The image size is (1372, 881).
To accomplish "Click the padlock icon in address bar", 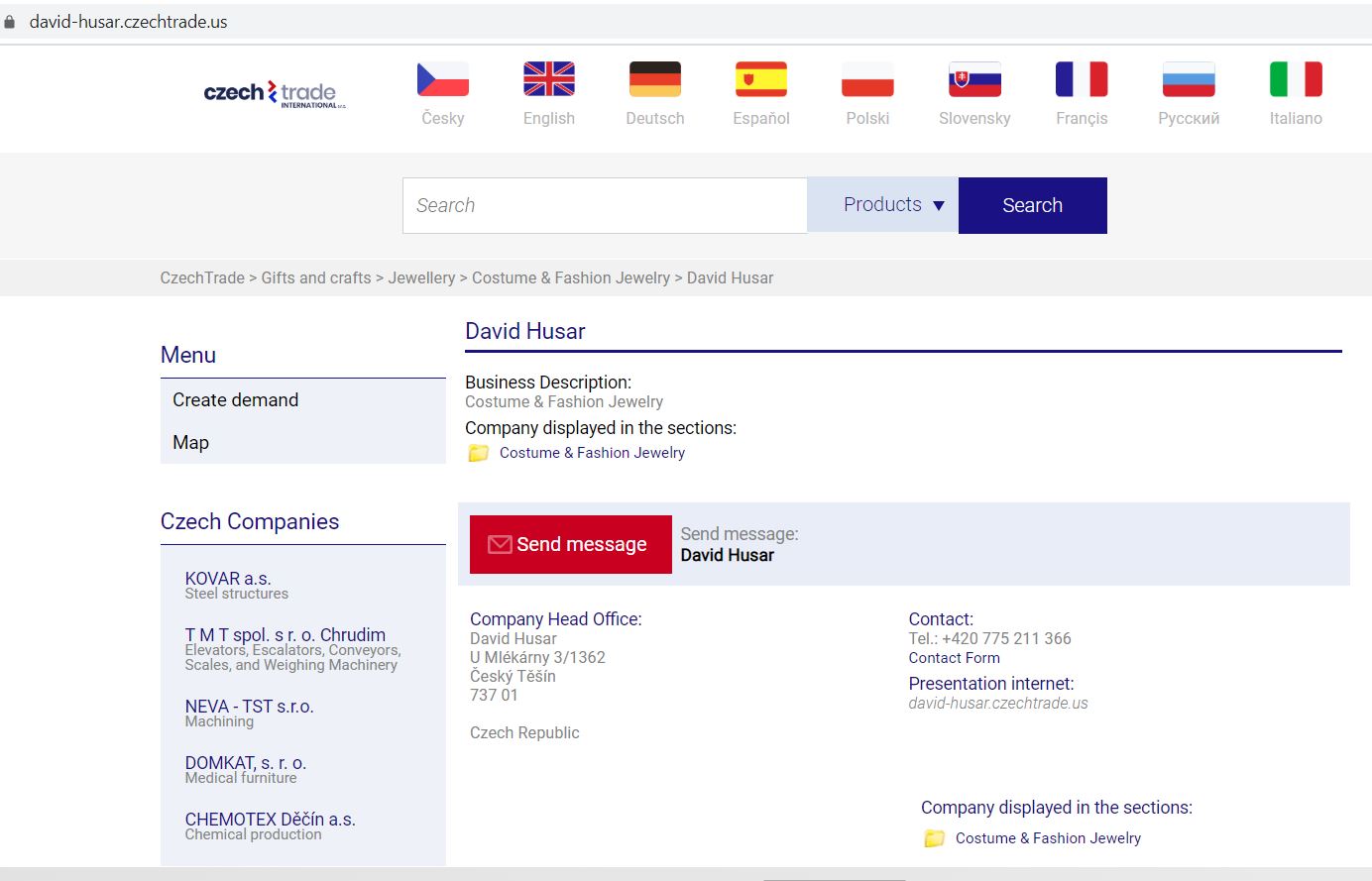I will coord(10,22).
